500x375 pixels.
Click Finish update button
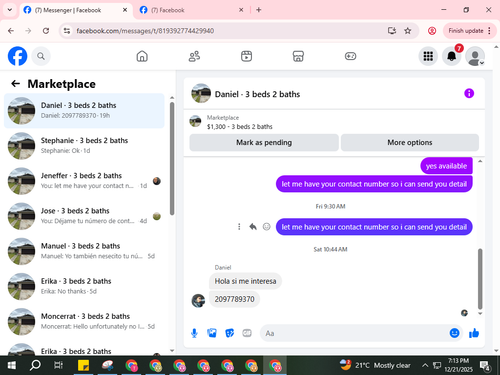click(466, 31)
